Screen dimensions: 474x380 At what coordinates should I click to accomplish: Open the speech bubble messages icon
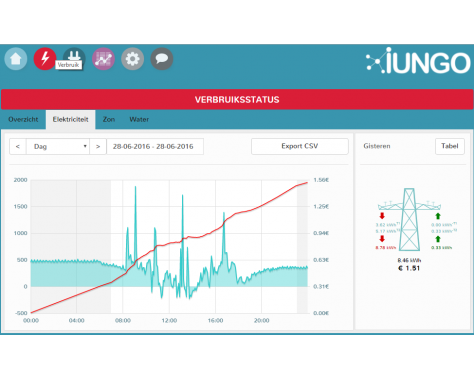point(162,59)
